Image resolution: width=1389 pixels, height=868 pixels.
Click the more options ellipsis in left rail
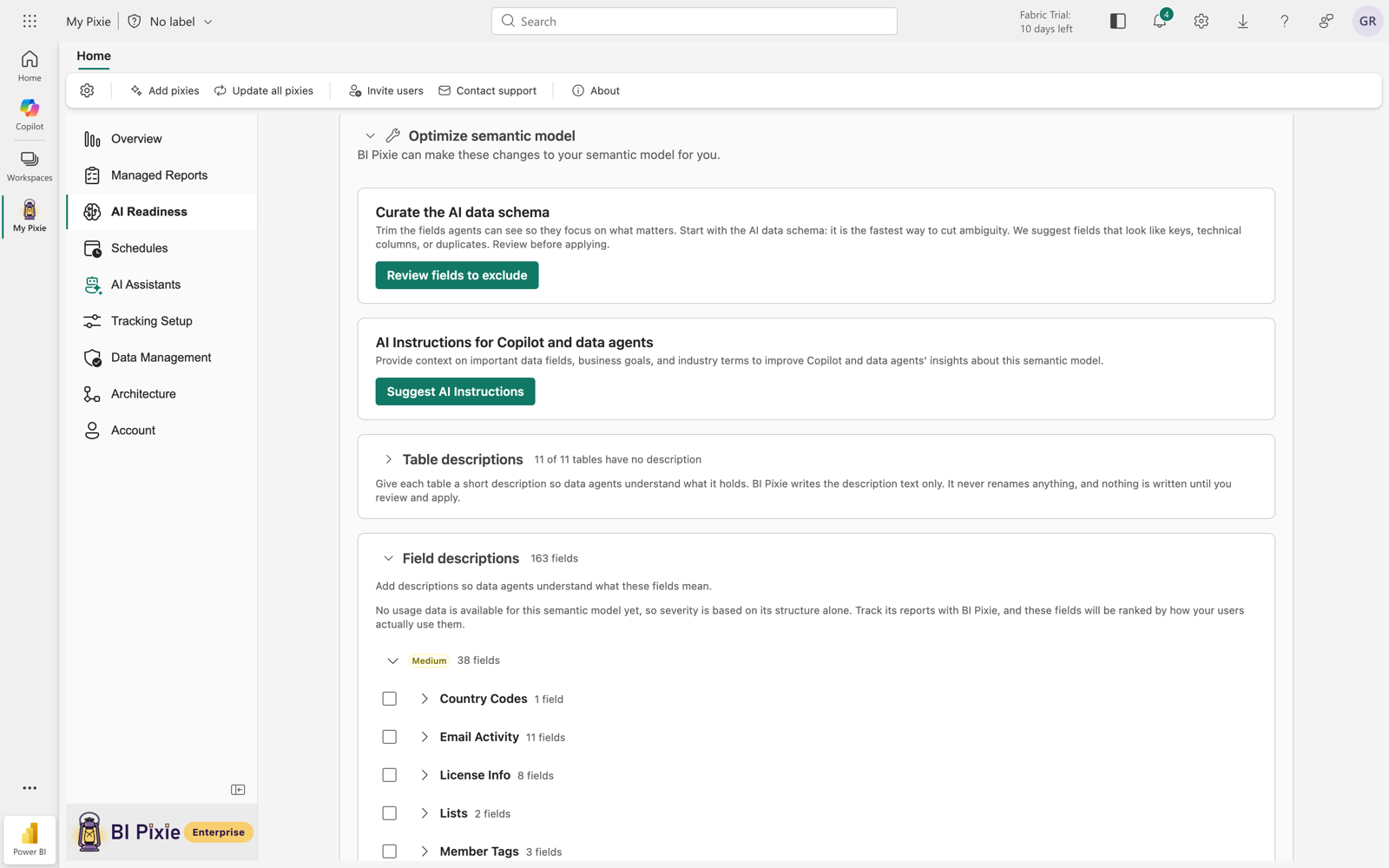point(30,788)
